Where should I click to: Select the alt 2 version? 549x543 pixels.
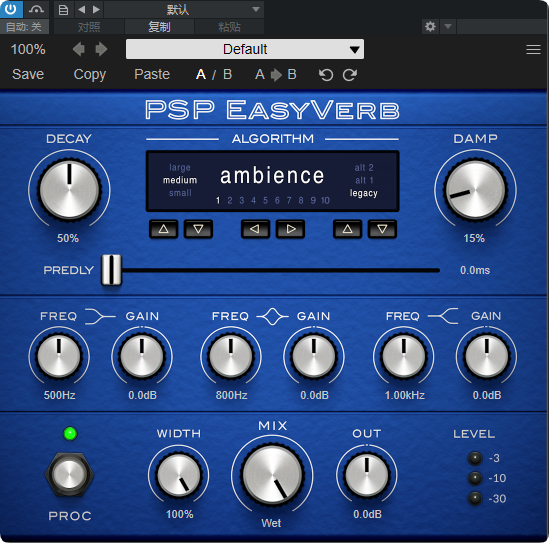coord(364,167)
